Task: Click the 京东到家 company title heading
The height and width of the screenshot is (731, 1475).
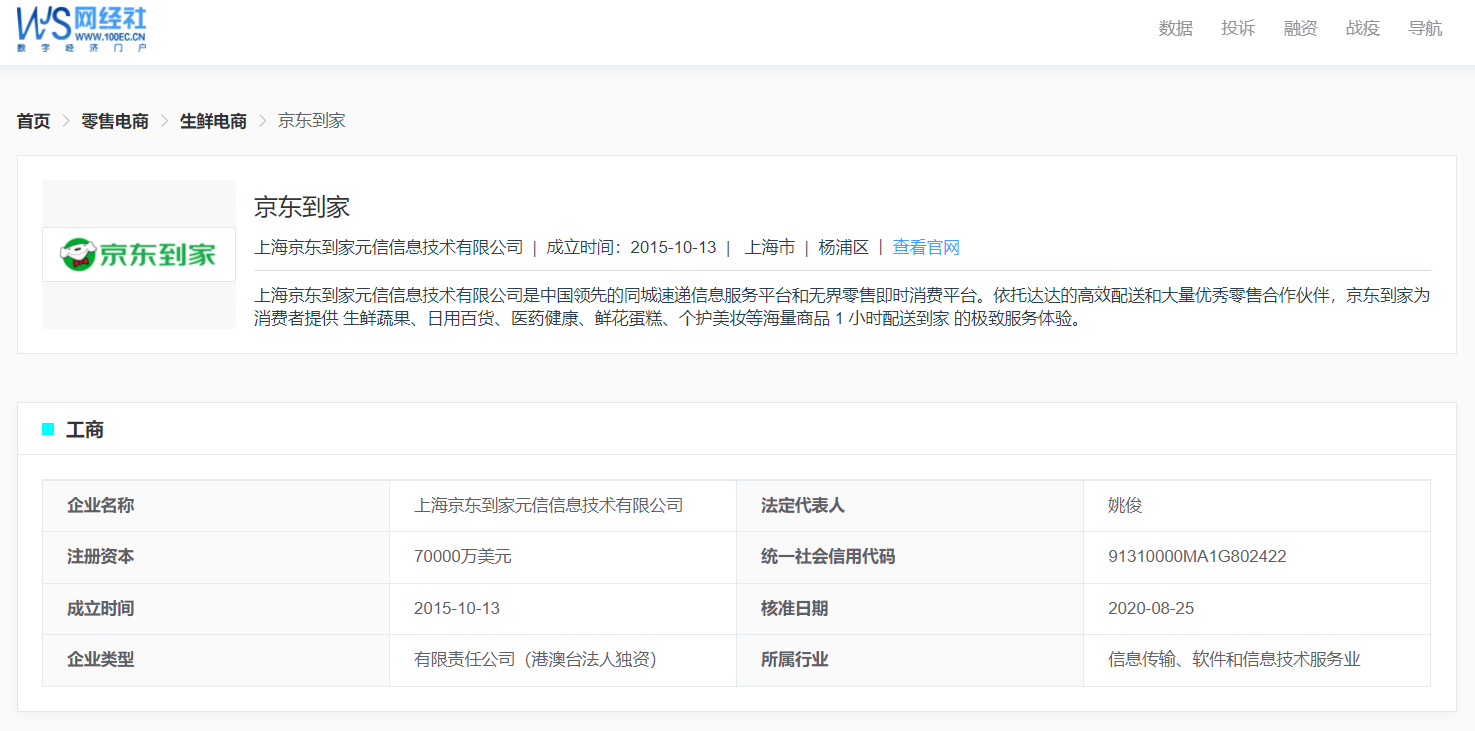Action: (302, 207)
